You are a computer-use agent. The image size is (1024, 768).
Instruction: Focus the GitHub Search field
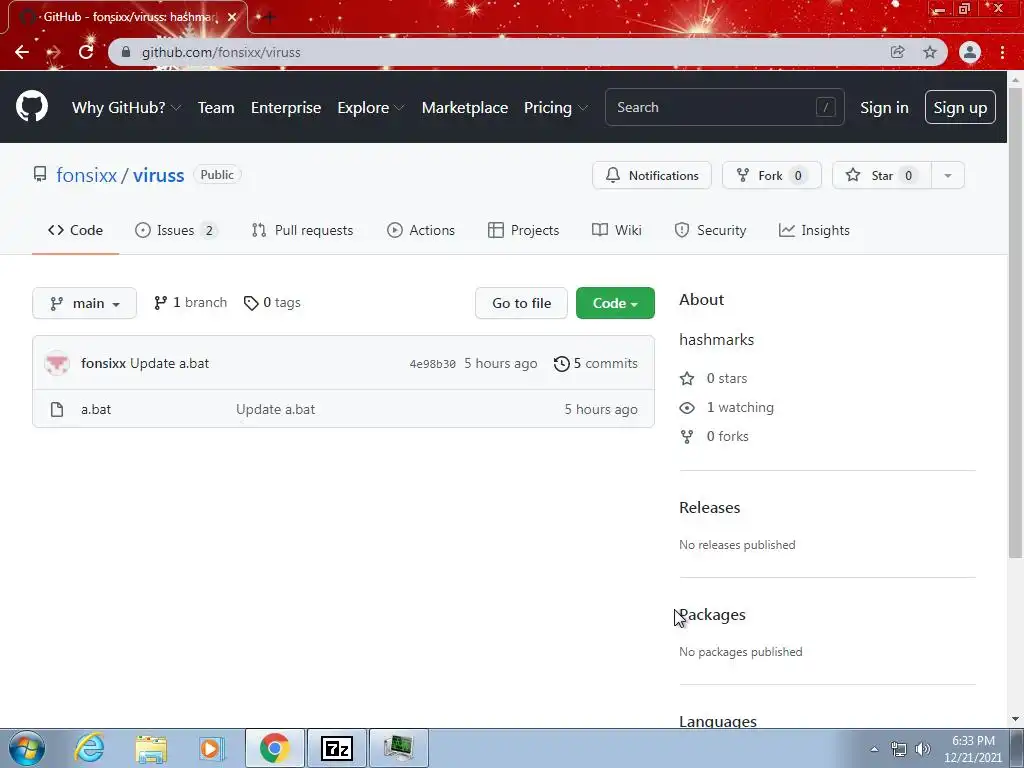click(x=725, y=107)
